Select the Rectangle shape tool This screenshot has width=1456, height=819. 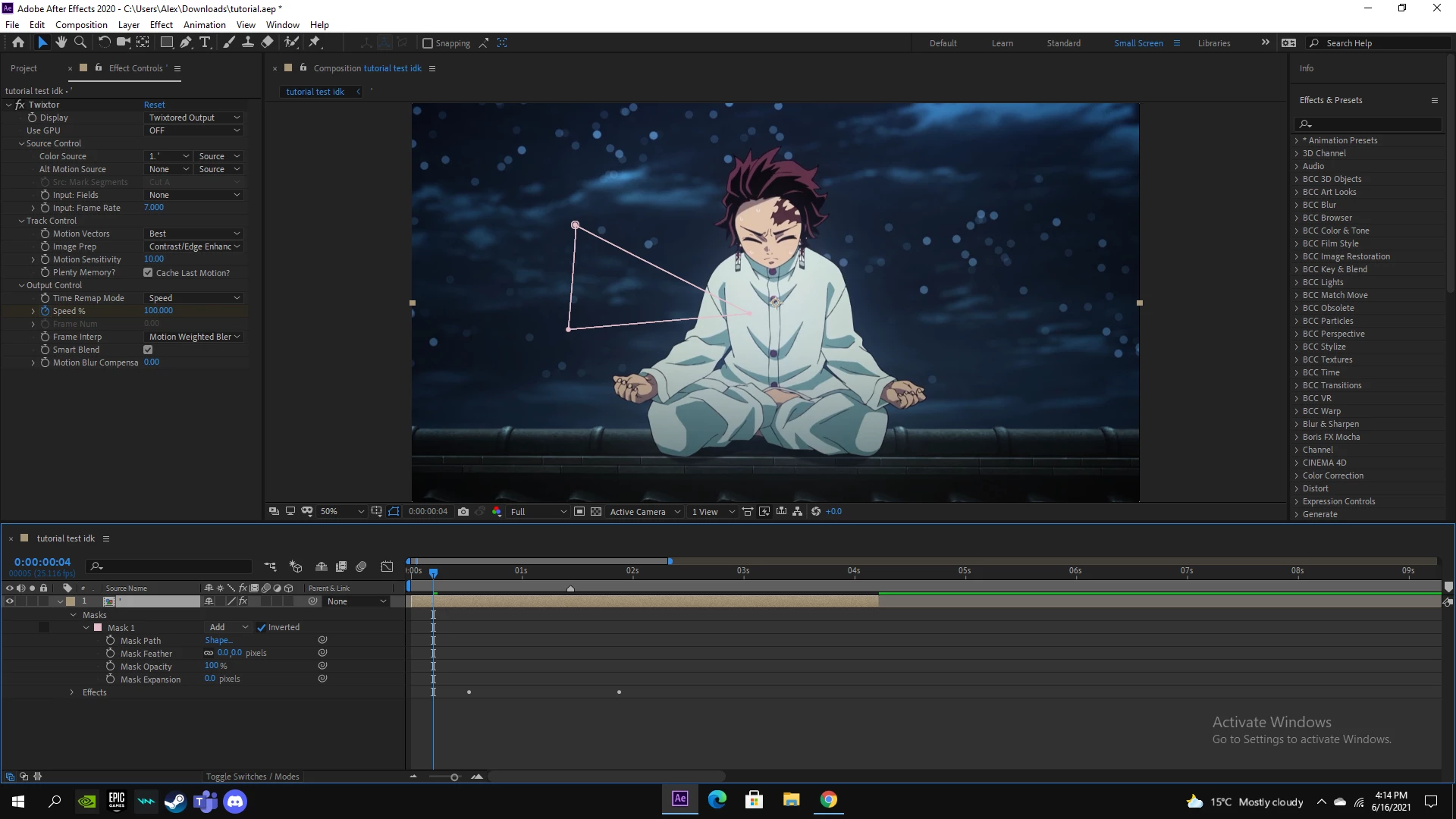tap(167, 43)
